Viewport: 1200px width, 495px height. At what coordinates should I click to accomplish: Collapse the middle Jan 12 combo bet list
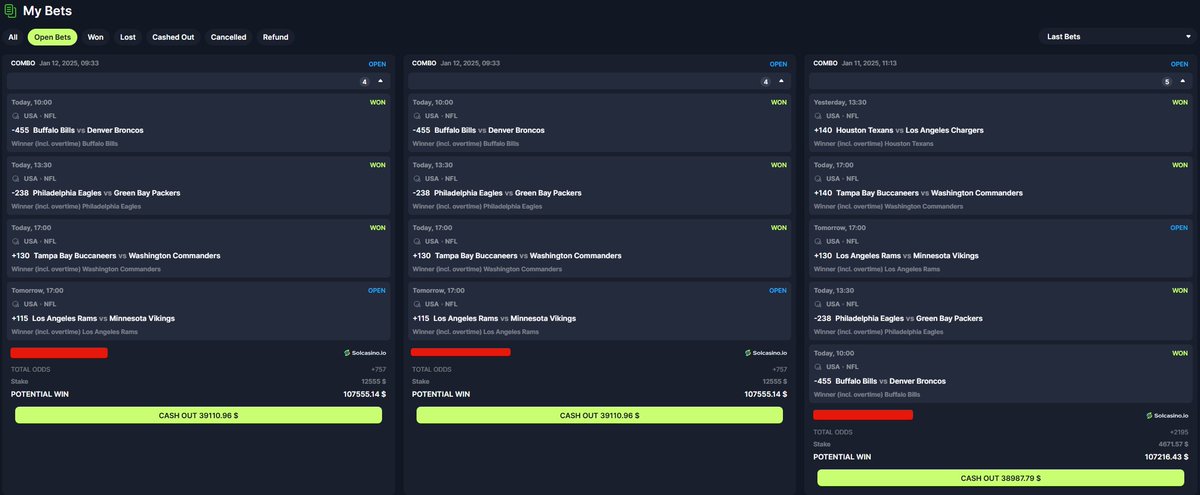[781, 81]
